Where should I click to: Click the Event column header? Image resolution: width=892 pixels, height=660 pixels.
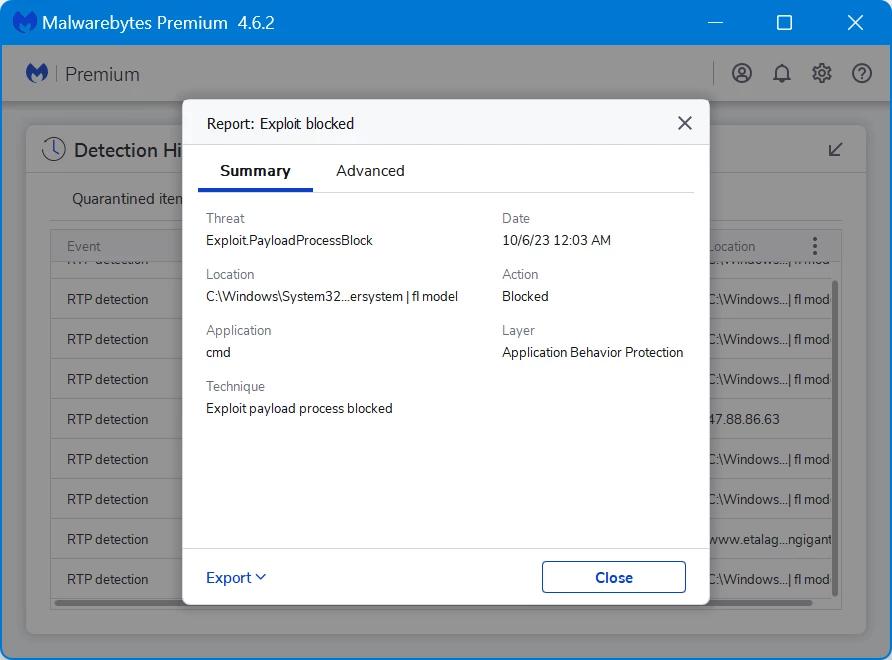(x=84, y=246)
